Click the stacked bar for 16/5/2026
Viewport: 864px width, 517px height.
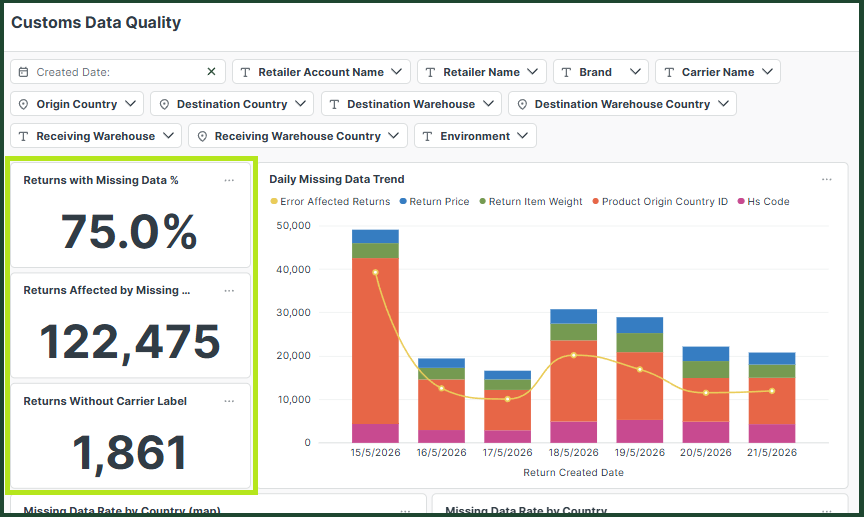tap(441, 401)
